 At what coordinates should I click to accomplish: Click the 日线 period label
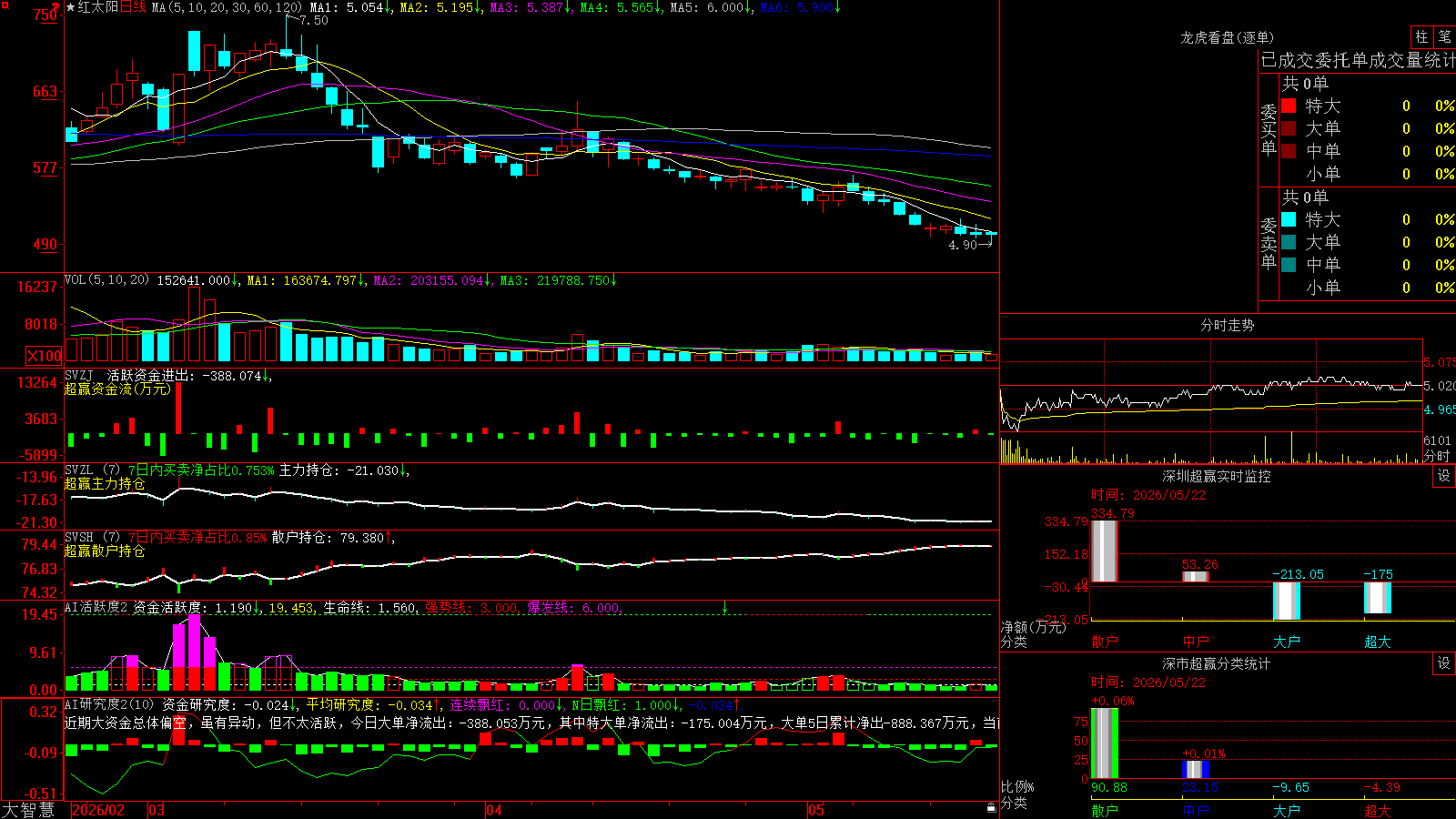tap(133, 7)
